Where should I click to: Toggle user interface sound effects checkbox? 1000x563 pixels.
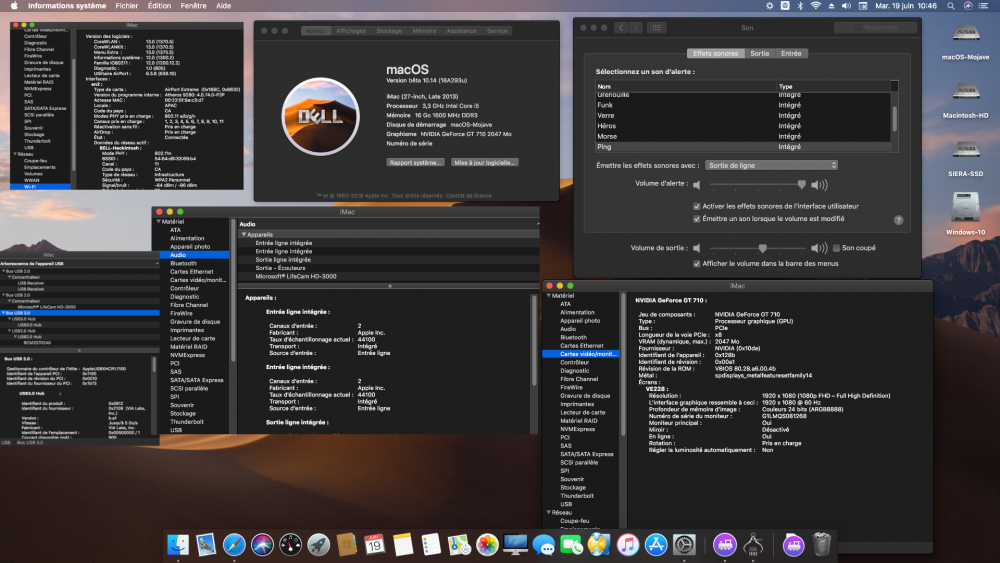pos(697,206)
